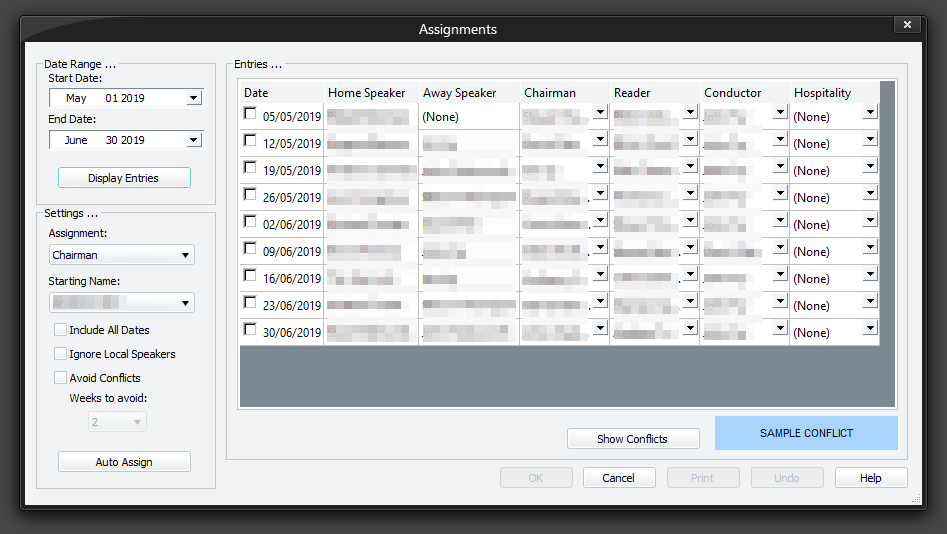
Task: Open Hospitality dropdown for 12/05/2019 row
Action: tap(870, 140)
